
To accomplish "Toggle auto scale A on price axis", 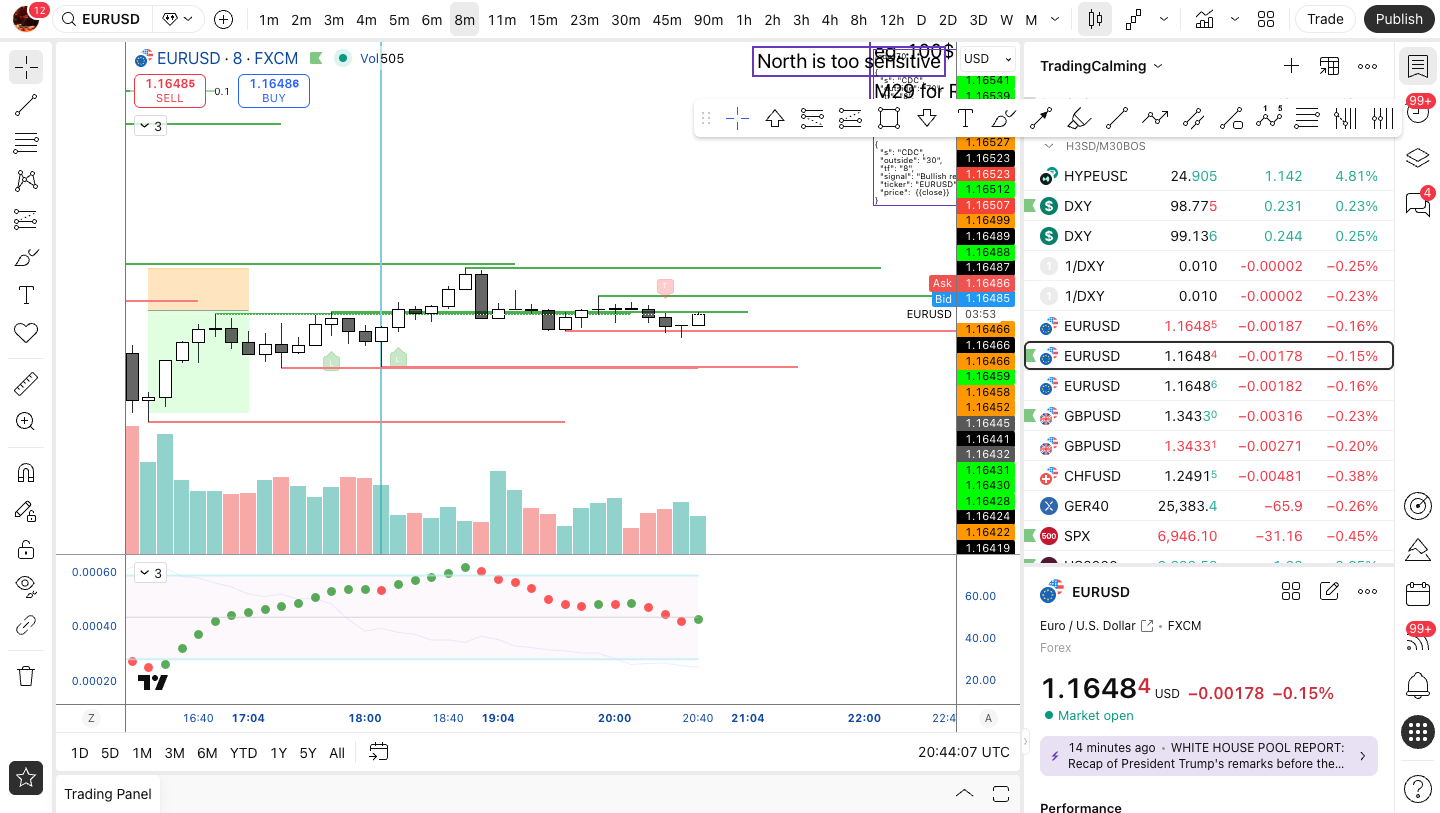I will tap(989, 718).
